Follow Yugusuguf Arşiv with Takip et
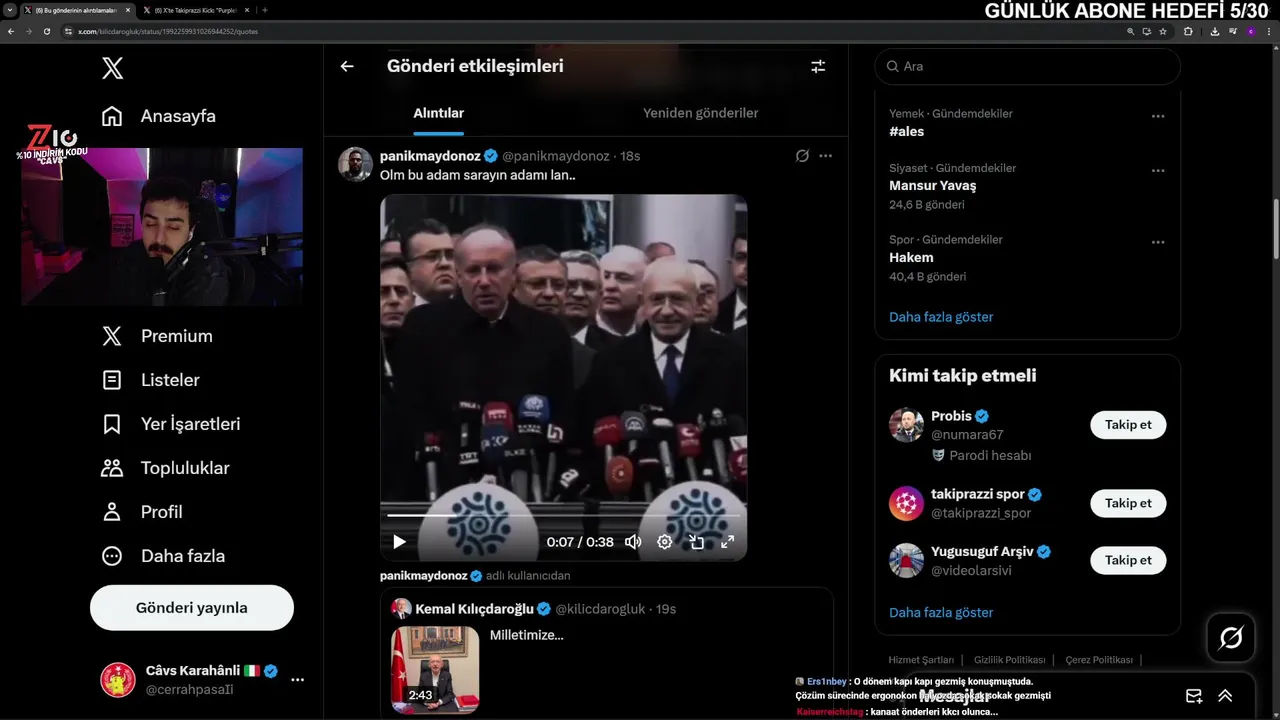Image resolution: width=1280 pixels, height=720 pixels. click(1128, 560)
